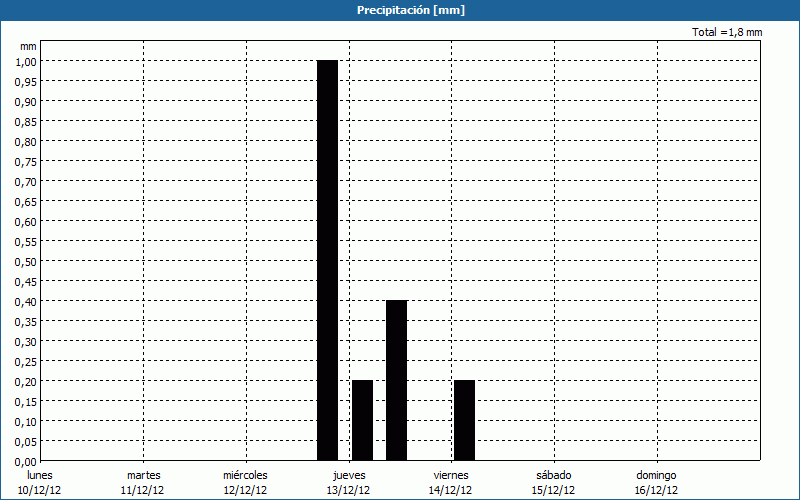This screenshot has width=800, height=500.
Task: Select the martes day label
Action: (143, 475)
